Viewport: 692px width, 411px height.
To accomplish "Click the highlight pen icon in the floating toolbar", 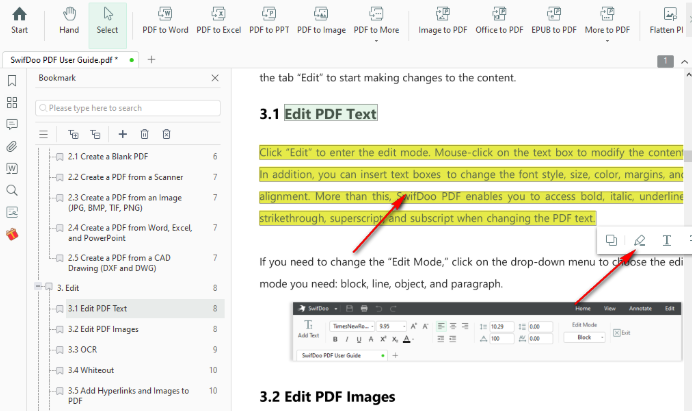I will click(639, 240).
